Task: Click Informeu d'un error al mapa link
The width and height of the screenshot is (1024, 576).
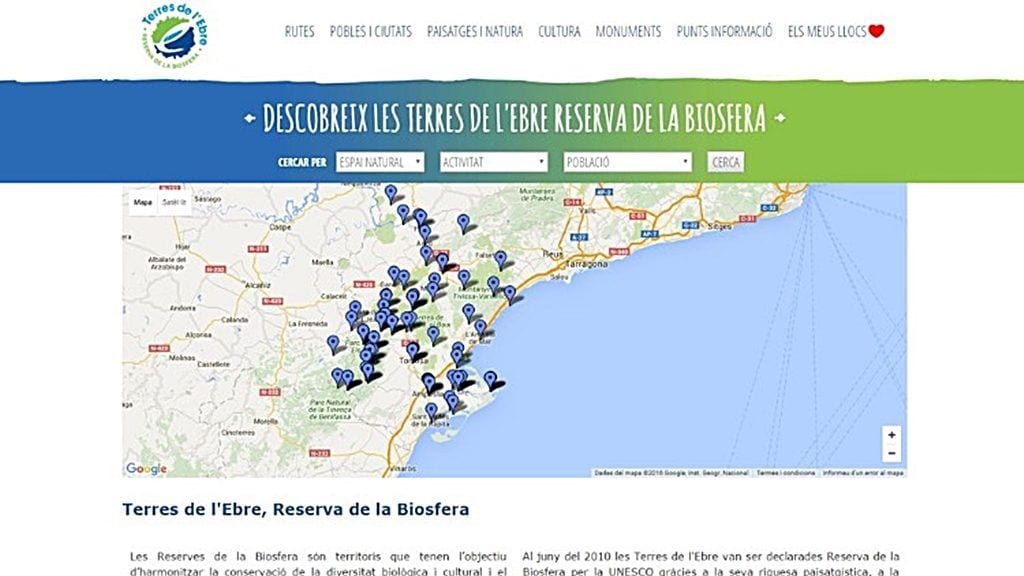Action: point(863,472)
